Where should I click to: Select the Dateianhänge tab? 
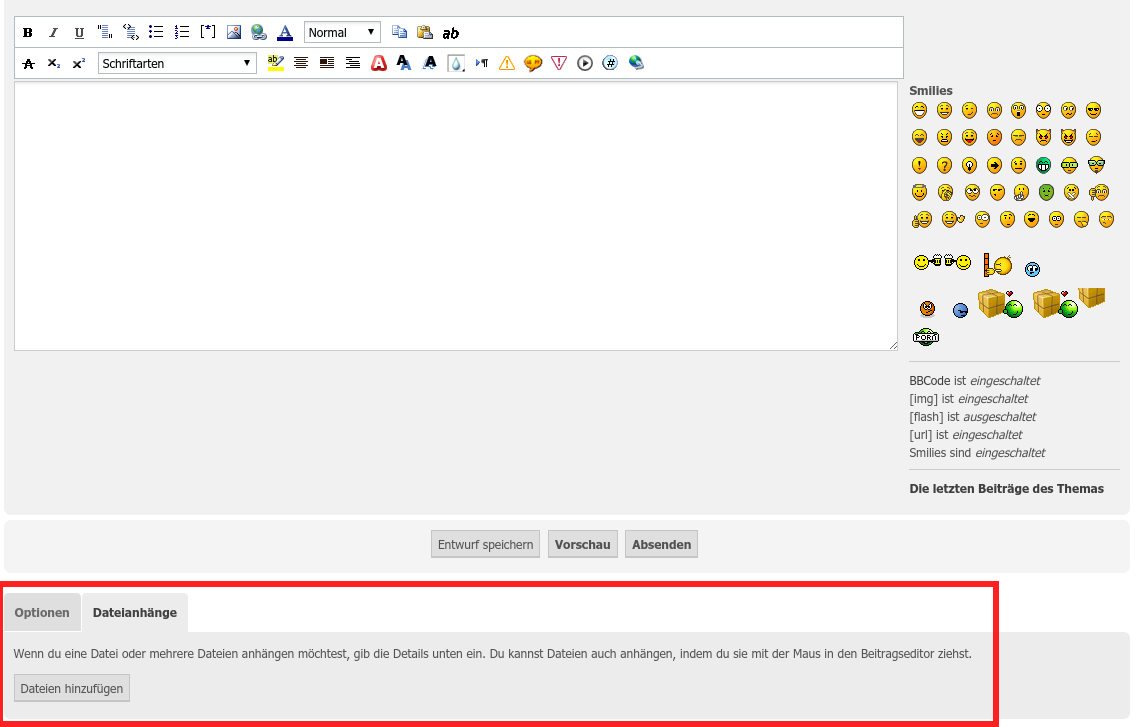click(135, 613)
